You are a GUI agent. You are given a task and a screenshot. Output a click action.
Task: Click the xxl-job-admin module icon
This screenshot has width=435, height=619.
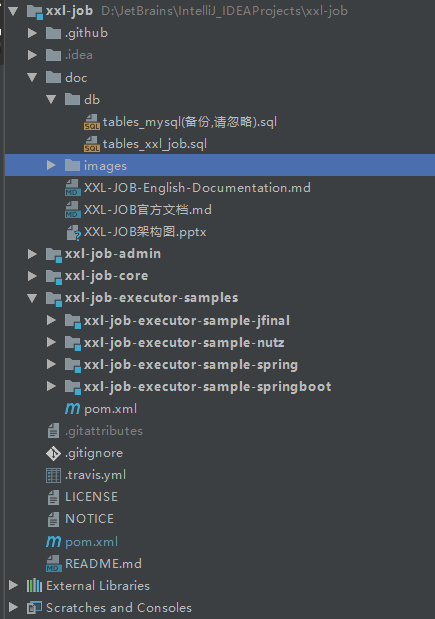[54, 255]
